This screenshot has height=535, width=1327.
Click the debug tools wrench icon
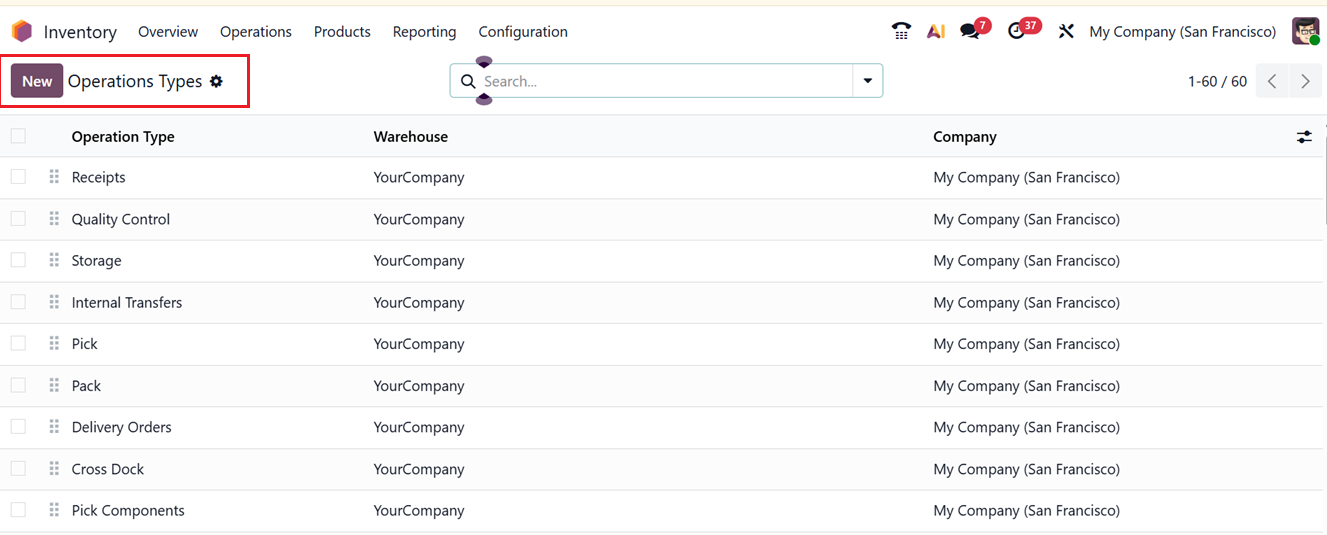coord(1066,31)
